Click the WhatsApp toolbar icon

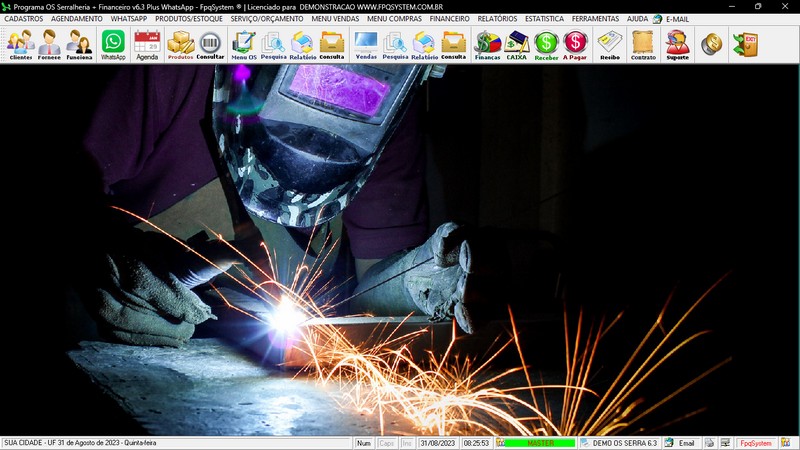click(x=113, y=44)
